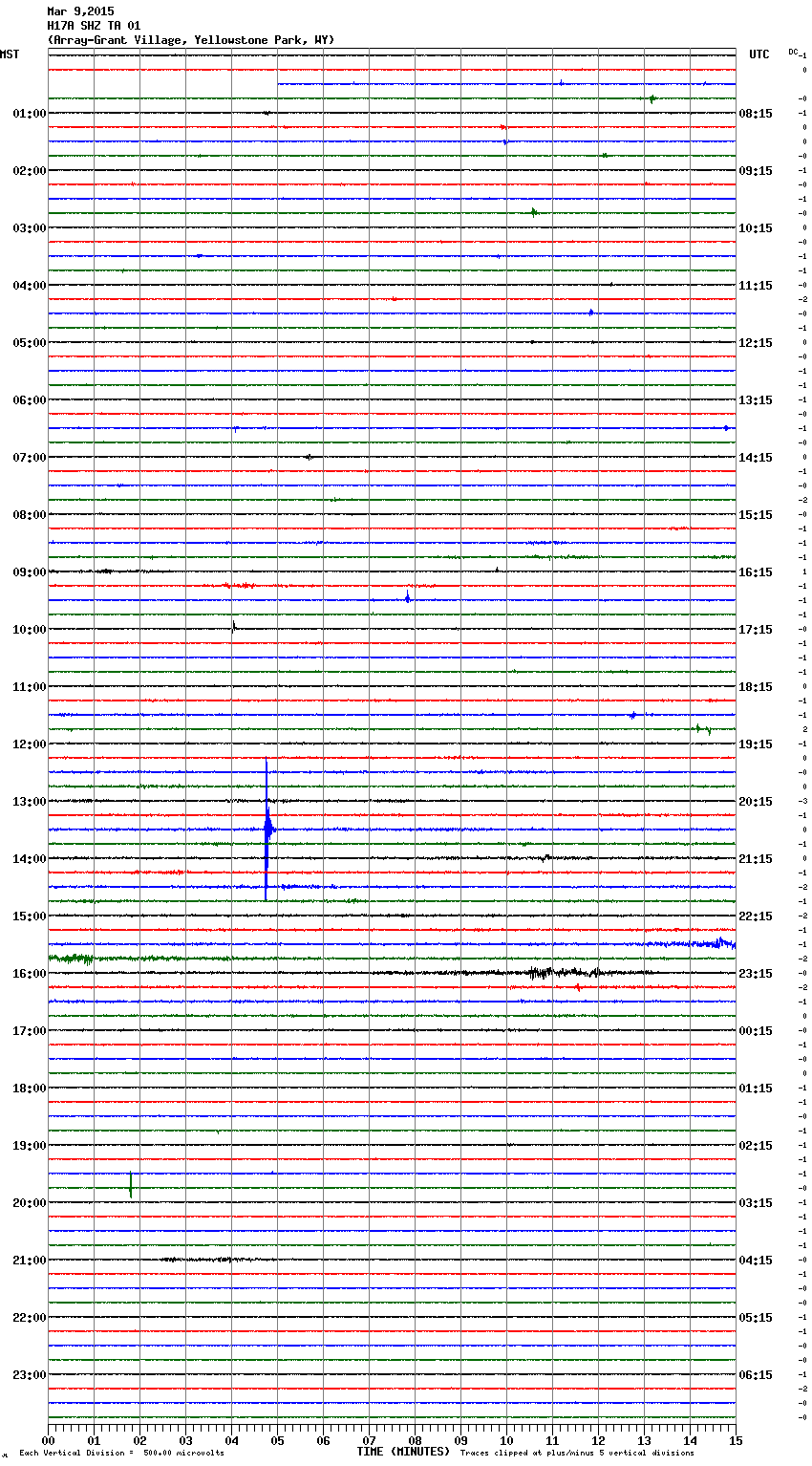Click the bottom axis minute tick '03'
Viewport: 812px width, 1466px height.
tap(185, 1440)
